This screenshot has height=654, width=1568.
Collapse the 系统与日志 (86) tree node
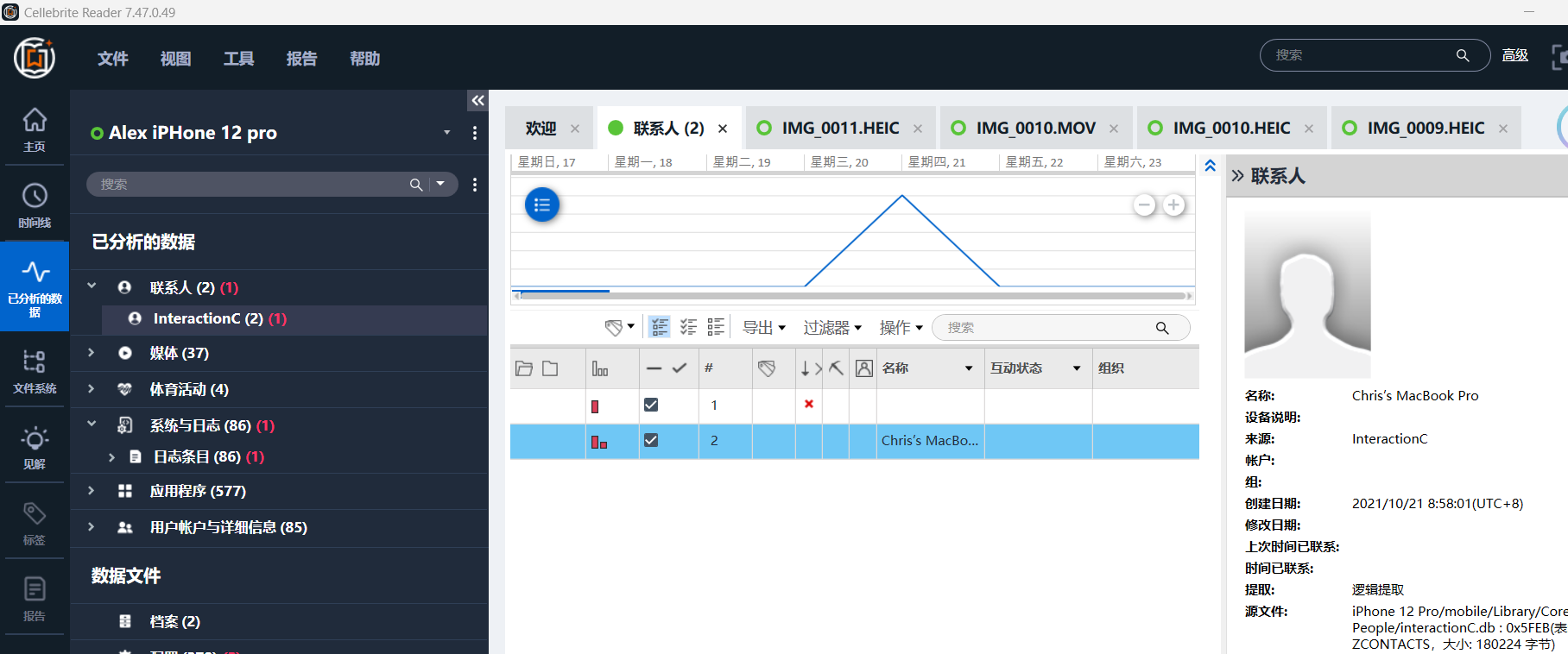click(92, 424)
